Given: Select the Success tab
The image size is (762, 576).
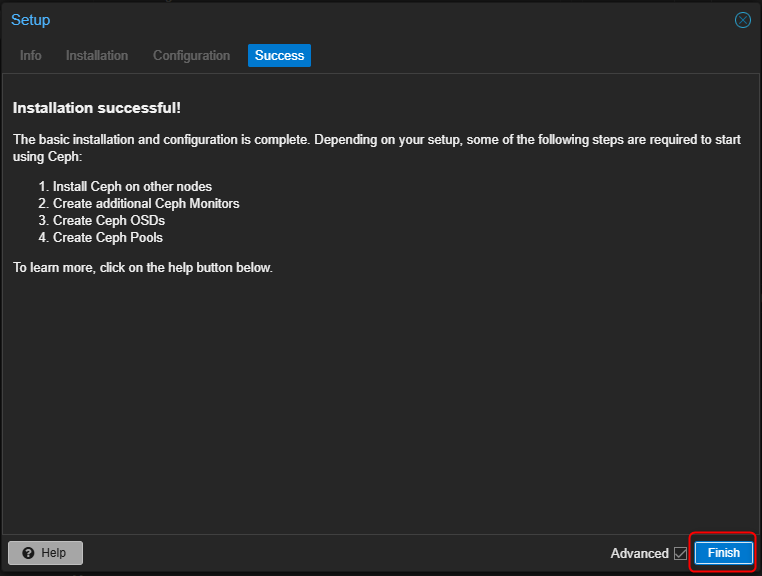Looking at the screenshot, I should point(279,55).
